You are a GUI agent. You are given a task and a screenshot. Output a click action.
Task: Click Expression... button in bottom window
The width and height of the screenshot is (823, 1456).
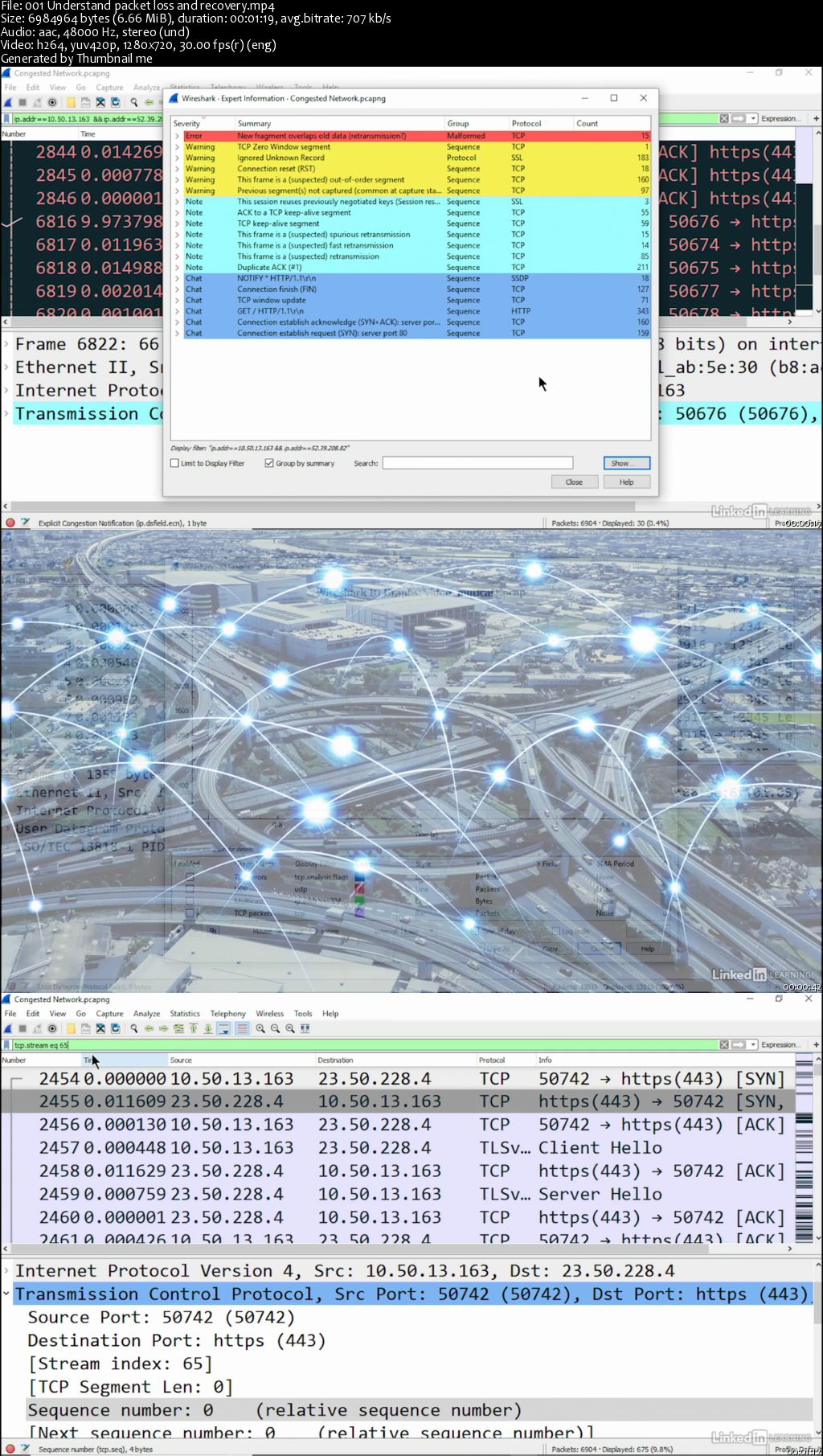tap(780, 1044)
